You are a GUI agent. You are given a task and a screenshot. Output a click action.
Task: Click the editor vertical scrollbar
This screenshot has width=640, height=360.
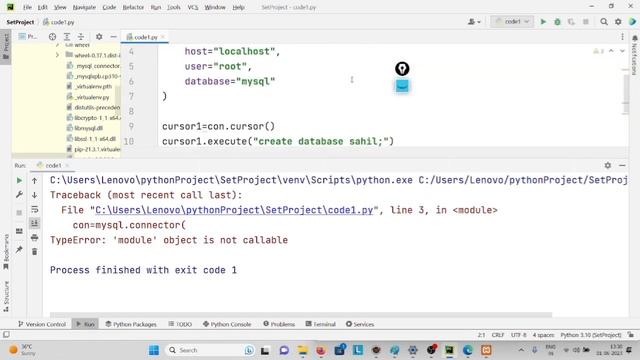626,94
